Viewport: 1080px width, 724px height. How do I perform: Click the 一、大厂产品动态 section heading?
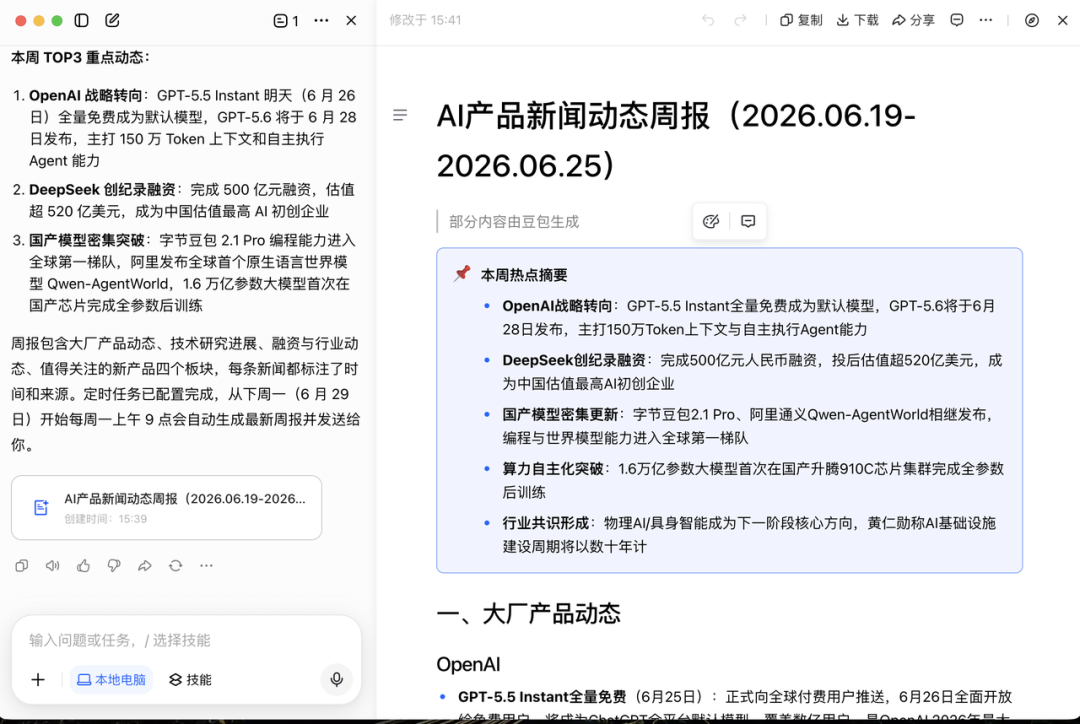click(528, 614)
